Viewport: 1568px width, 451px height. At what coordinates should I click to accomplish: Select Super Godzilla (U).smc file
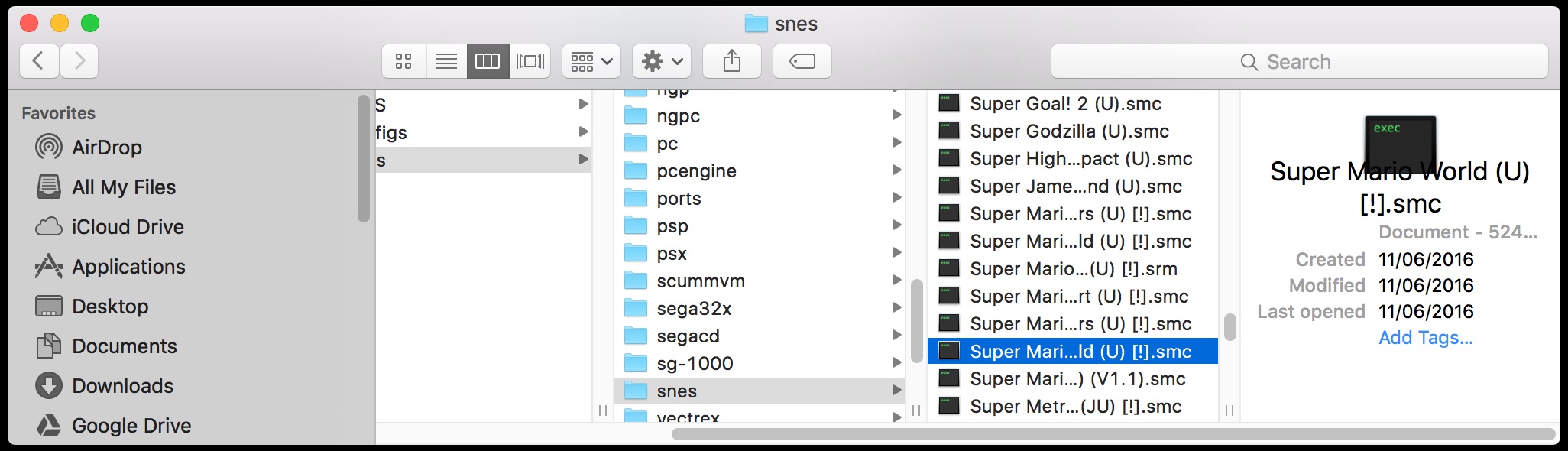[1069, 131]
